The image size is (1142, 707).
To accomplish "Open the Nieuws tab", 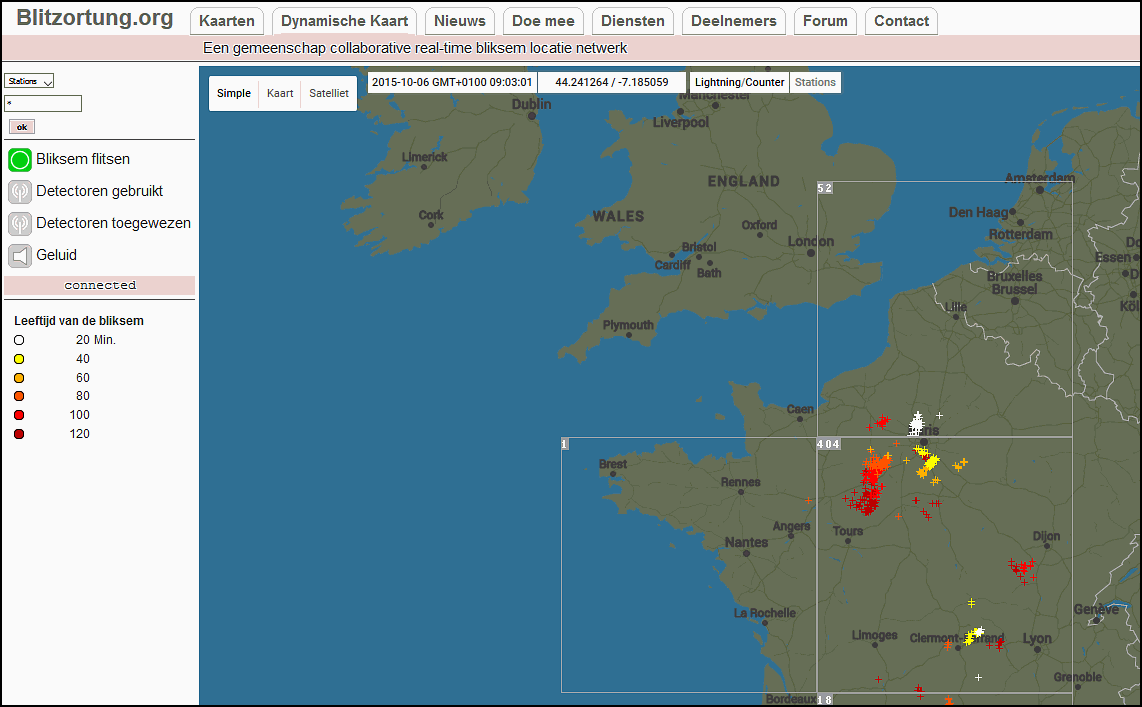I will [x=460, y=21].
